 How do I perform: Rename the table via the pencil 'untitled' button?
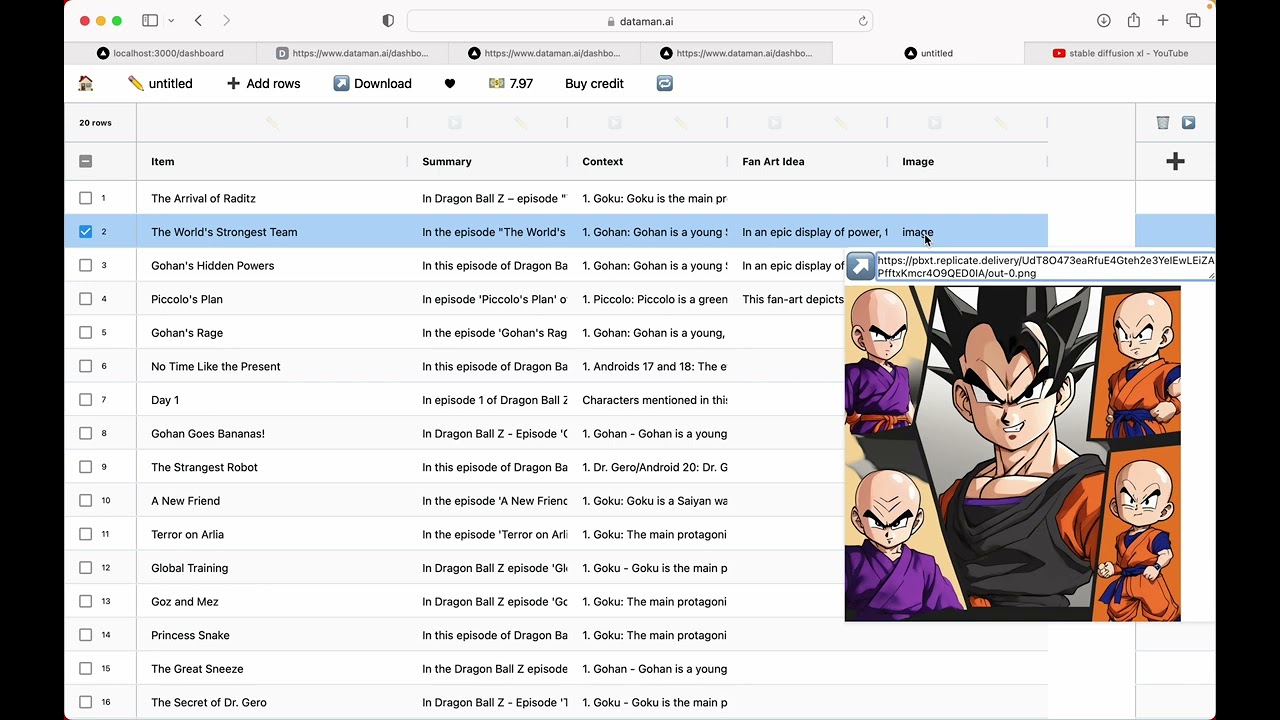click(160, 83)
